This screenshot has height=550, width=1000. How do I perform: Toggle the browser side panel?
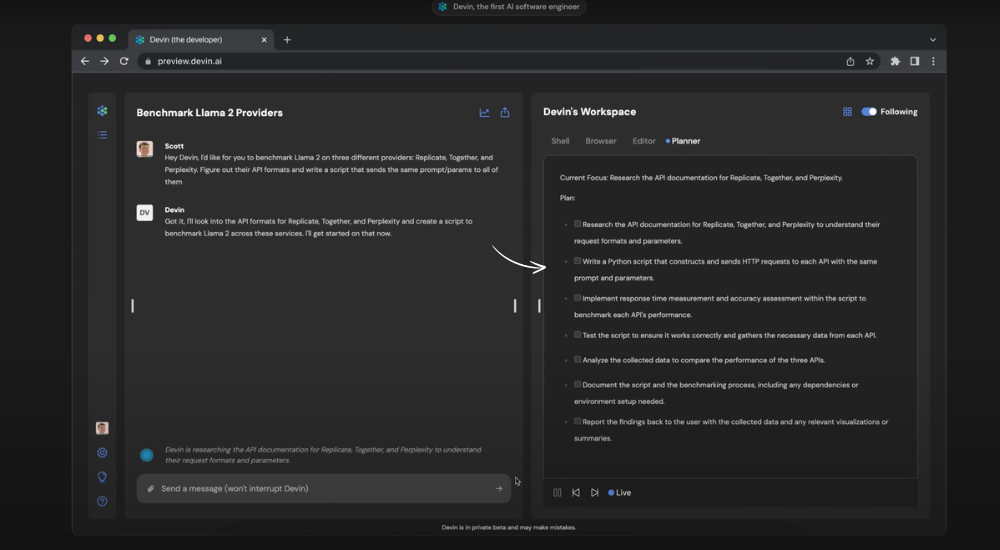915,61
